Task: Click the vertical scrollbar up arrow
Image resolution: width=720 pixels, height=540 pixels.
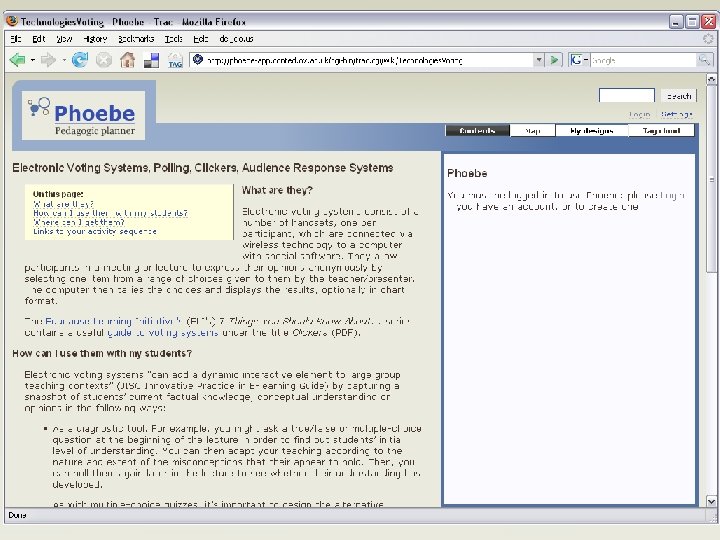Action: 711,79
